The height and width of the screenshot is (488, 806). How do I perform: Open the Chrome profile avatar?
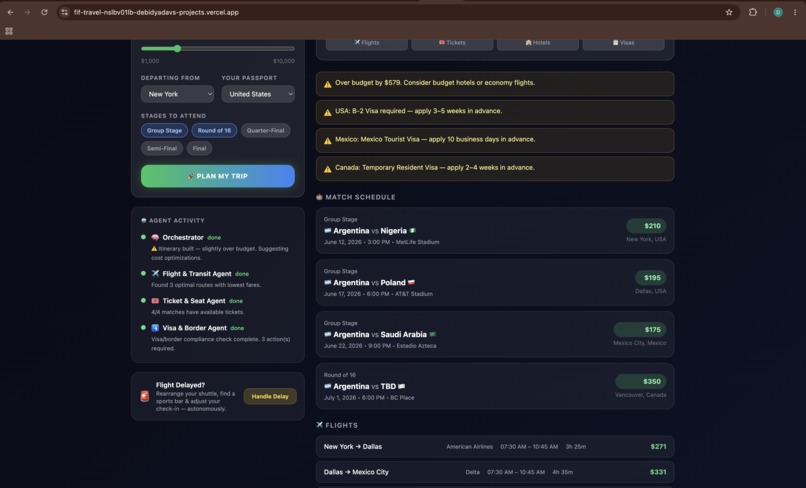[778, 12]
